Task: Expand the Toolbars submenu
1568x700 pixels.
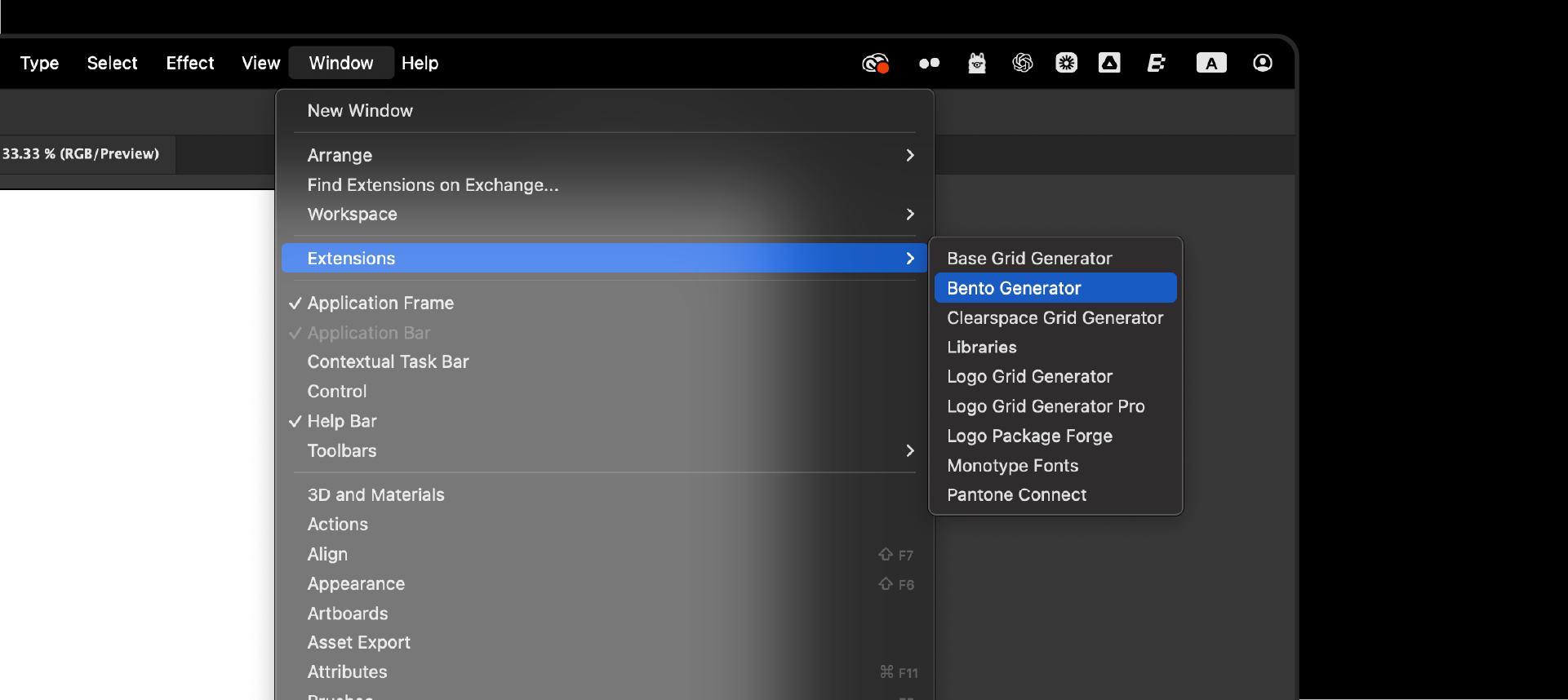Action: coord(604,450)
